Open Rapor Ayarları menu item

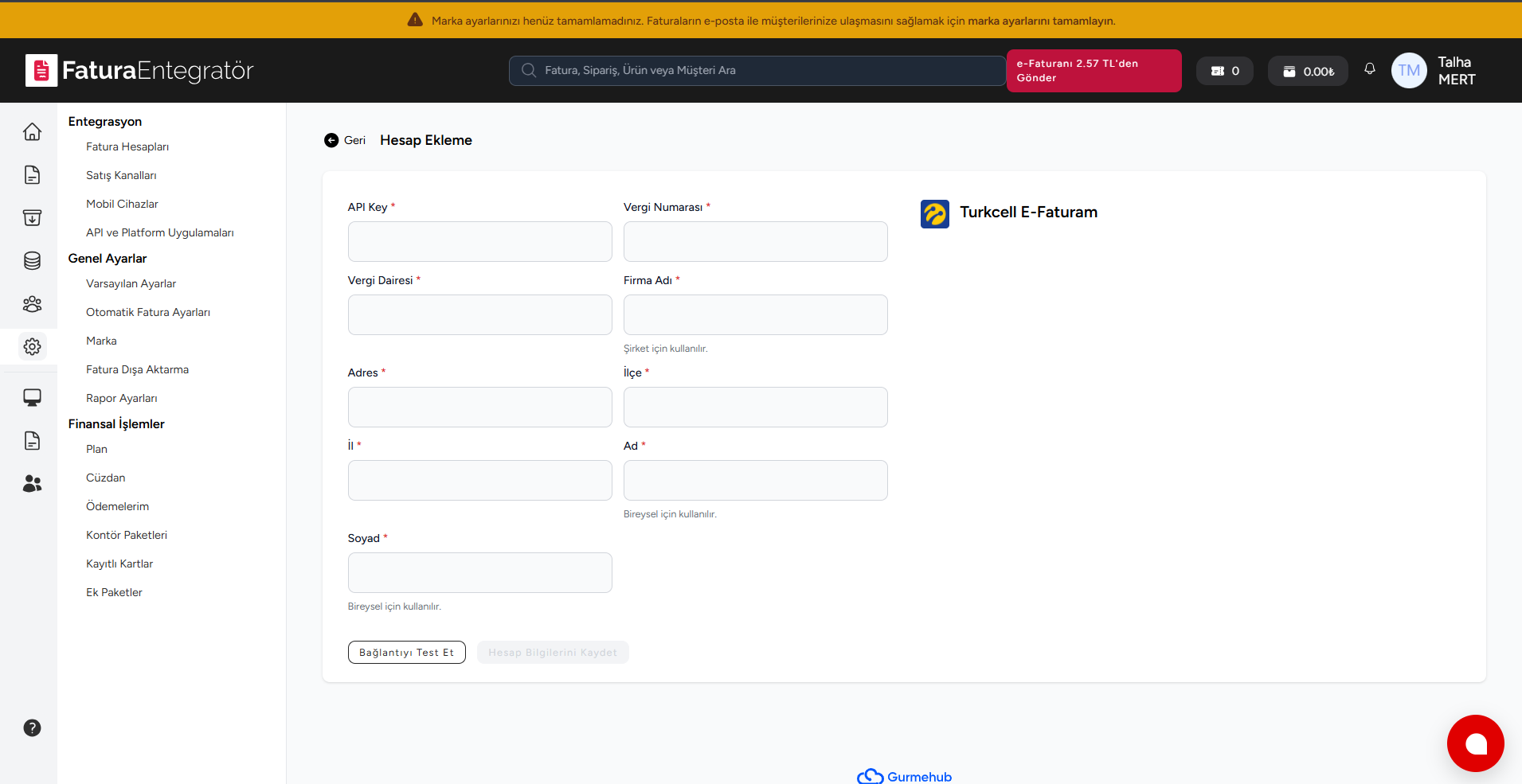pyautogui.click(x=122, y=398)
